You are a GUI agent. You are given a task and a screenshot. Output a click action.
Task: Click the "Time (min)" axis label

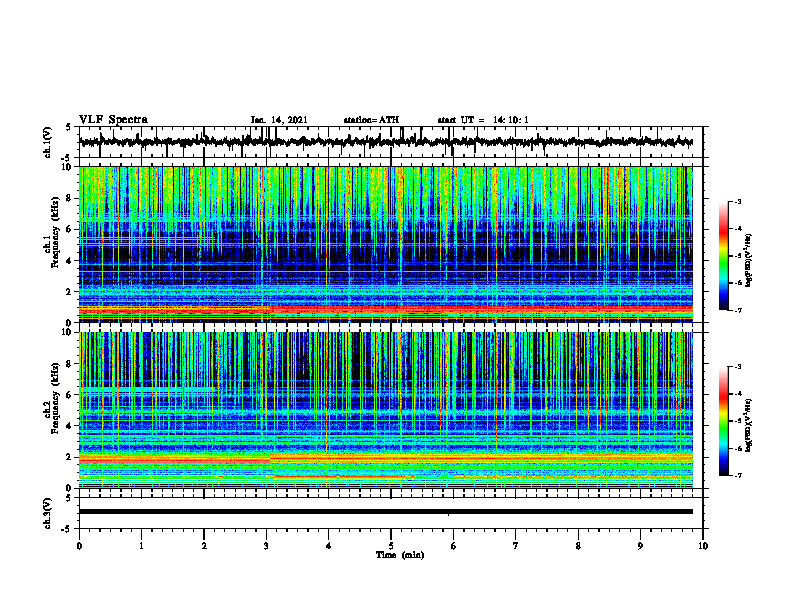(400, 555)
